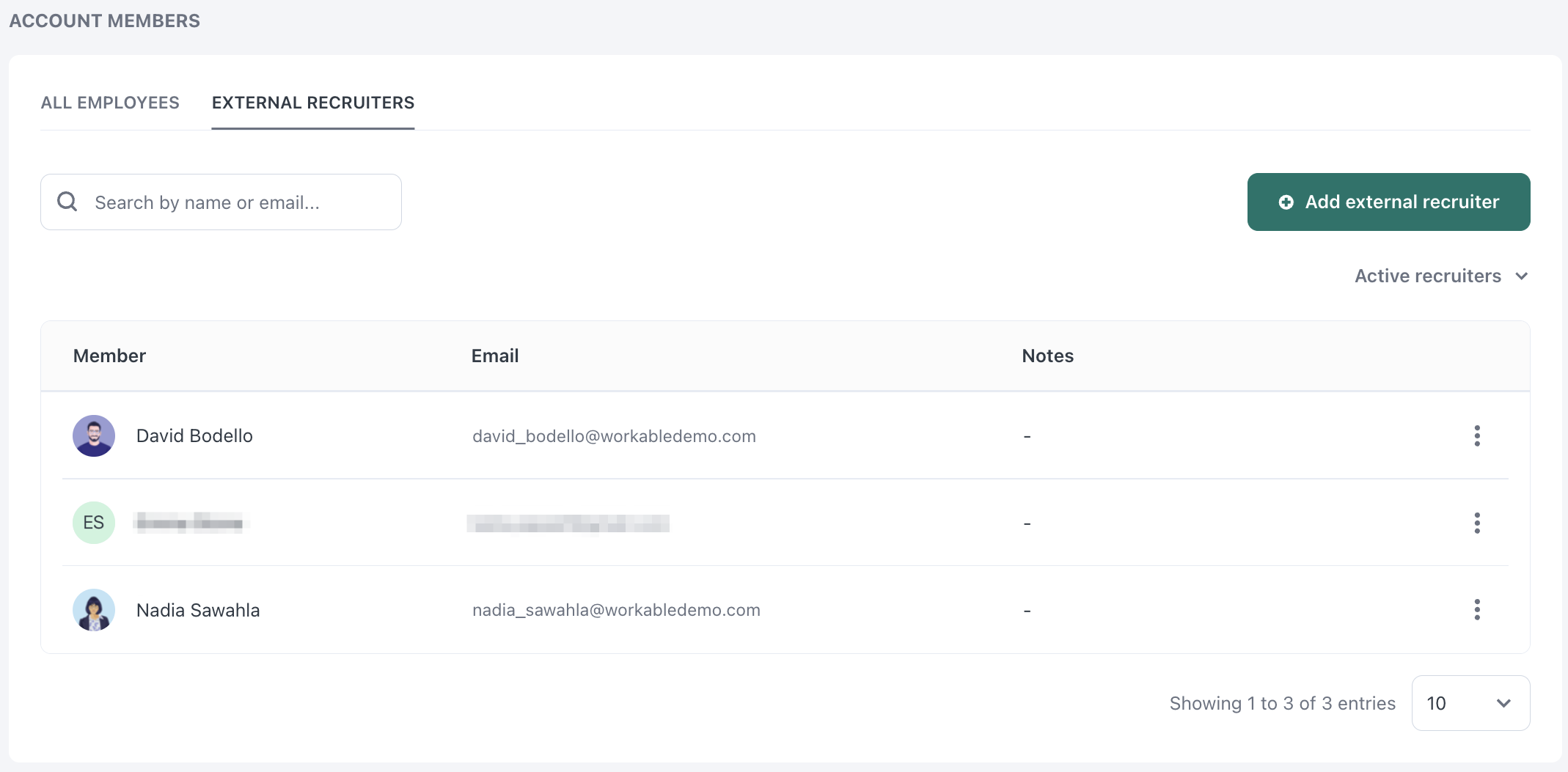Click the magnifier icon in the search box
Image resolution: width=1568 pixels, height=772 pixels.
67,202
